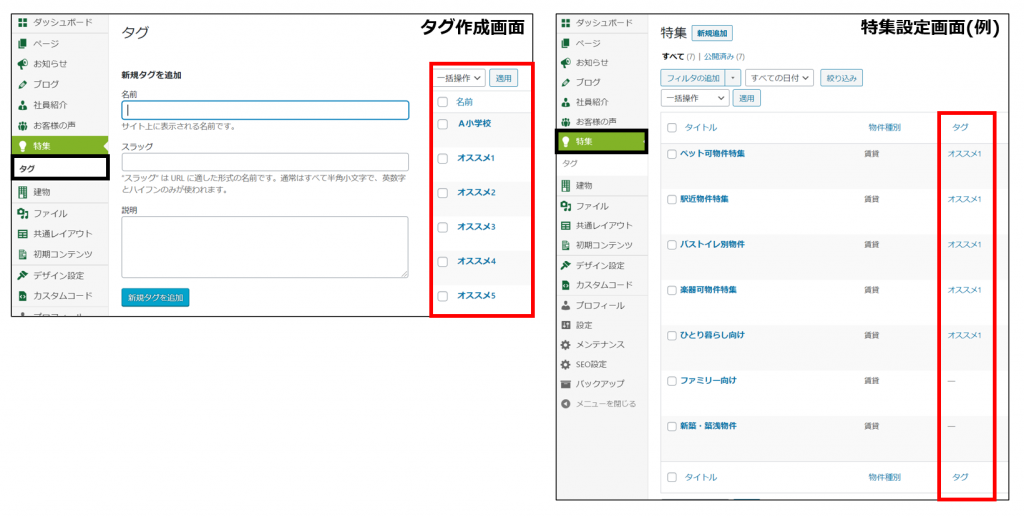1024x517 pixels.
Task: Open 一括操作 dropdown above the 特集 table
Action: coord(695,98)
